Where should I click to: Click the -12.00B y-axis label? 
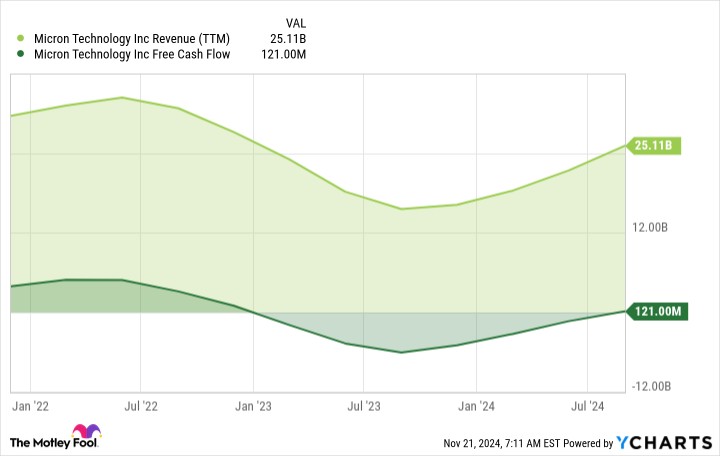tap(651, 386)
